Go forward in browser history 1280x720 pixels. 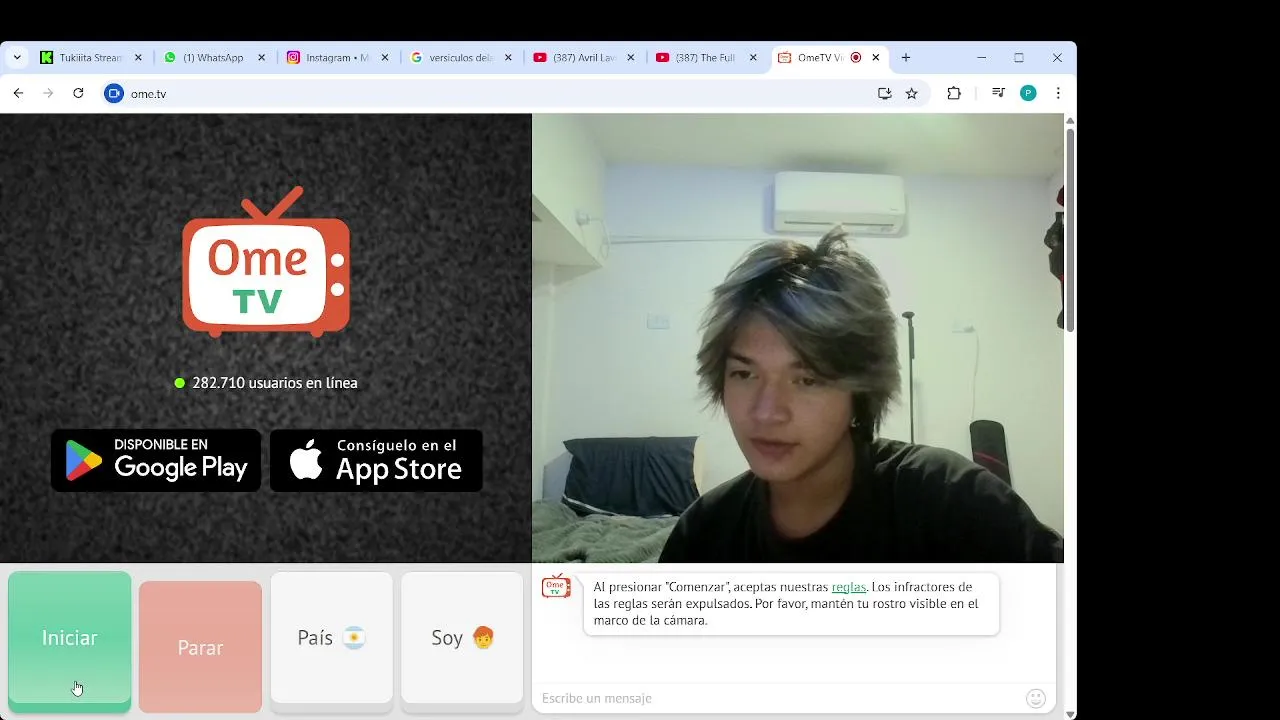pos(48,93)
